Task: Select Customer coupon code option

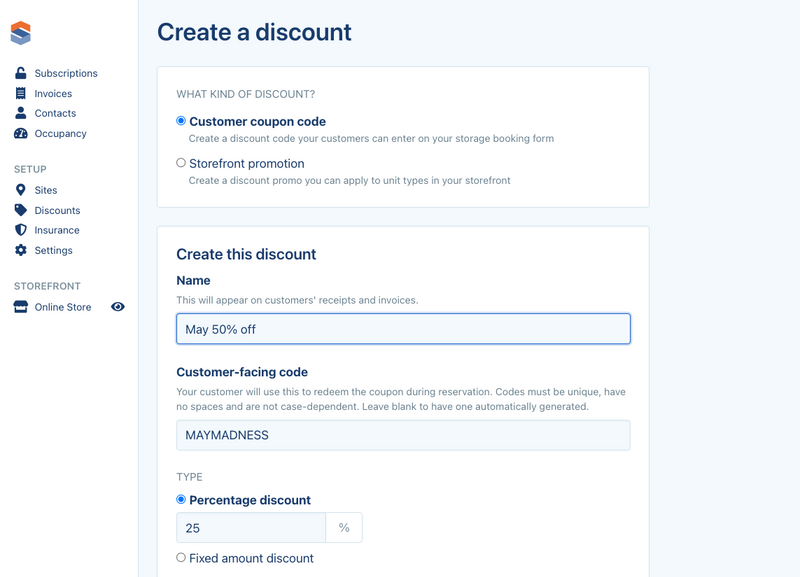Action: pos(181,121)
